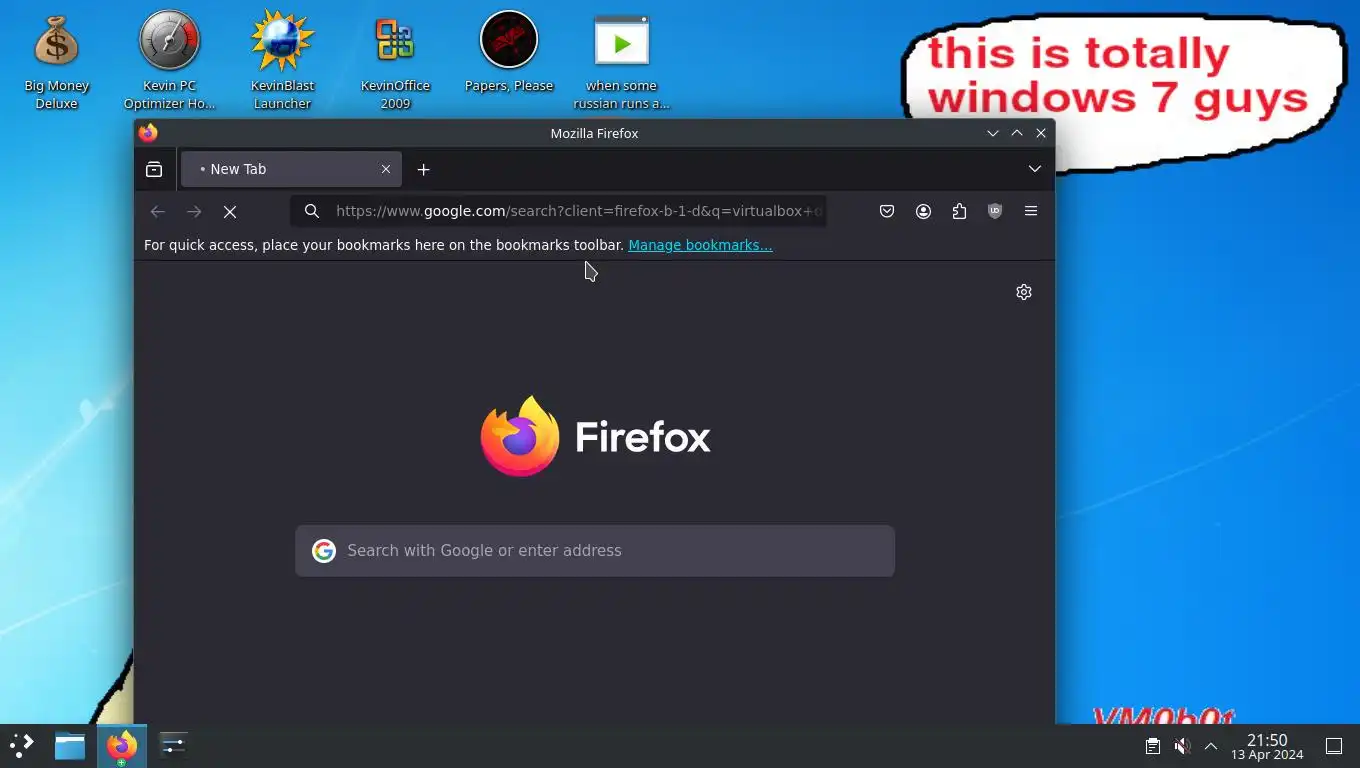Open the clock showing 21:50

(x=1267, y=746)
